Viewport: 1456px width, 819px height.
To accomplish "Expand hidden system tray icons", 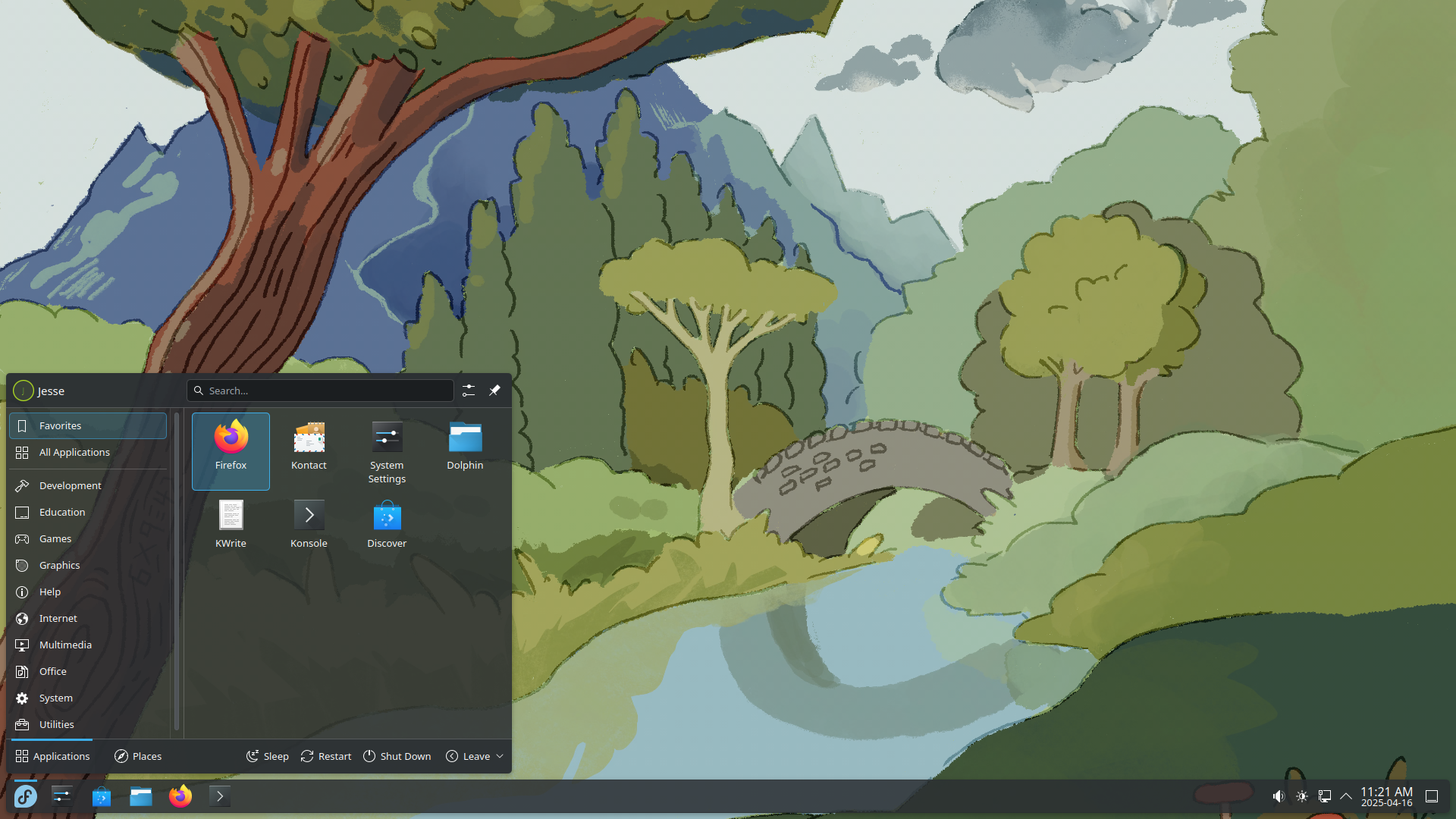I will (1346, 796).
